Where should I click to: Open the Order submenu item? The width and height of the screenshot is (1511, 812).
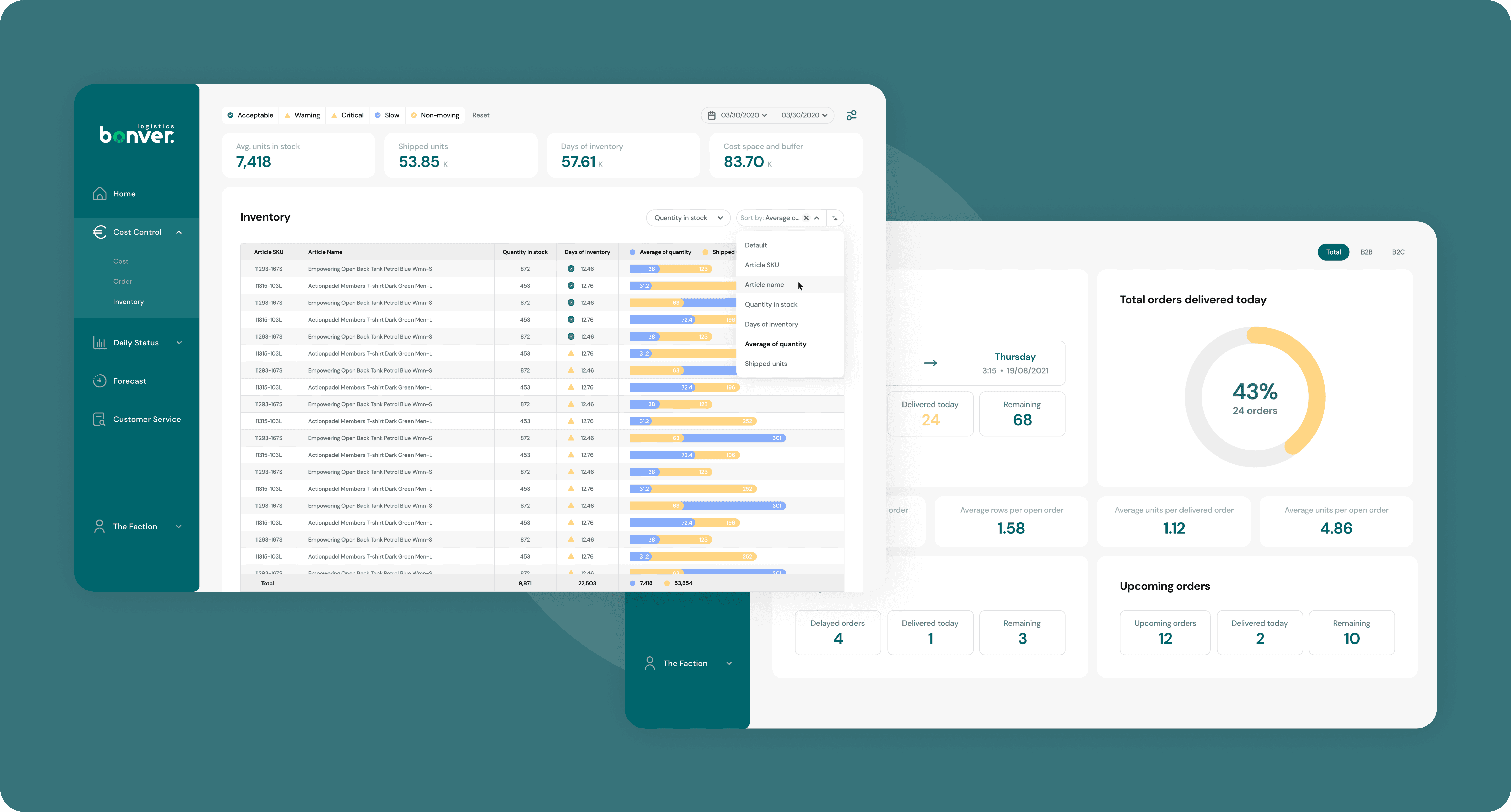tap(123, 281)
